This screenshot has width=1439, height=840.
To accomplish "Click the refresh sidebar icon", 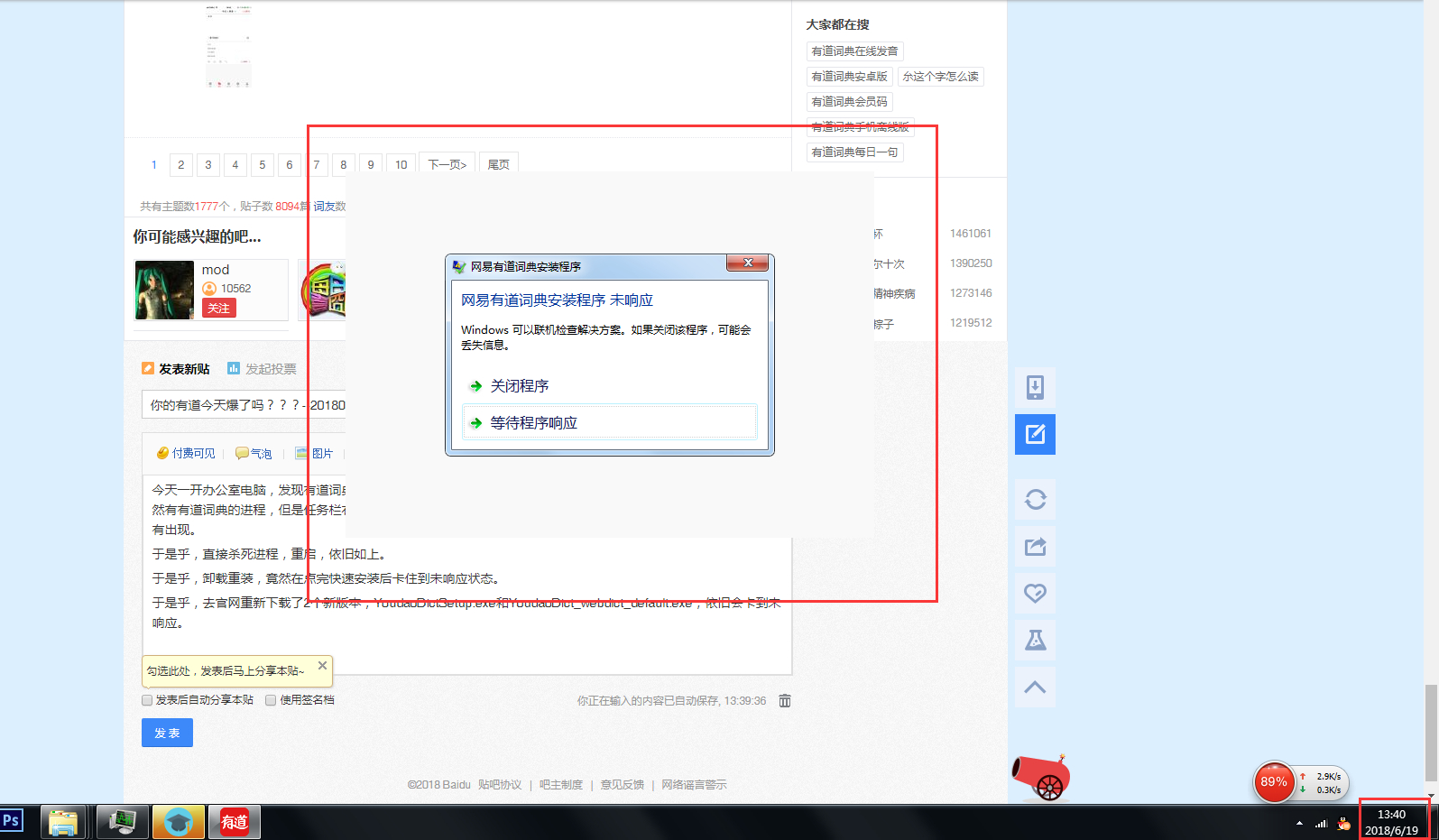I will click(x=1035, y=500).
